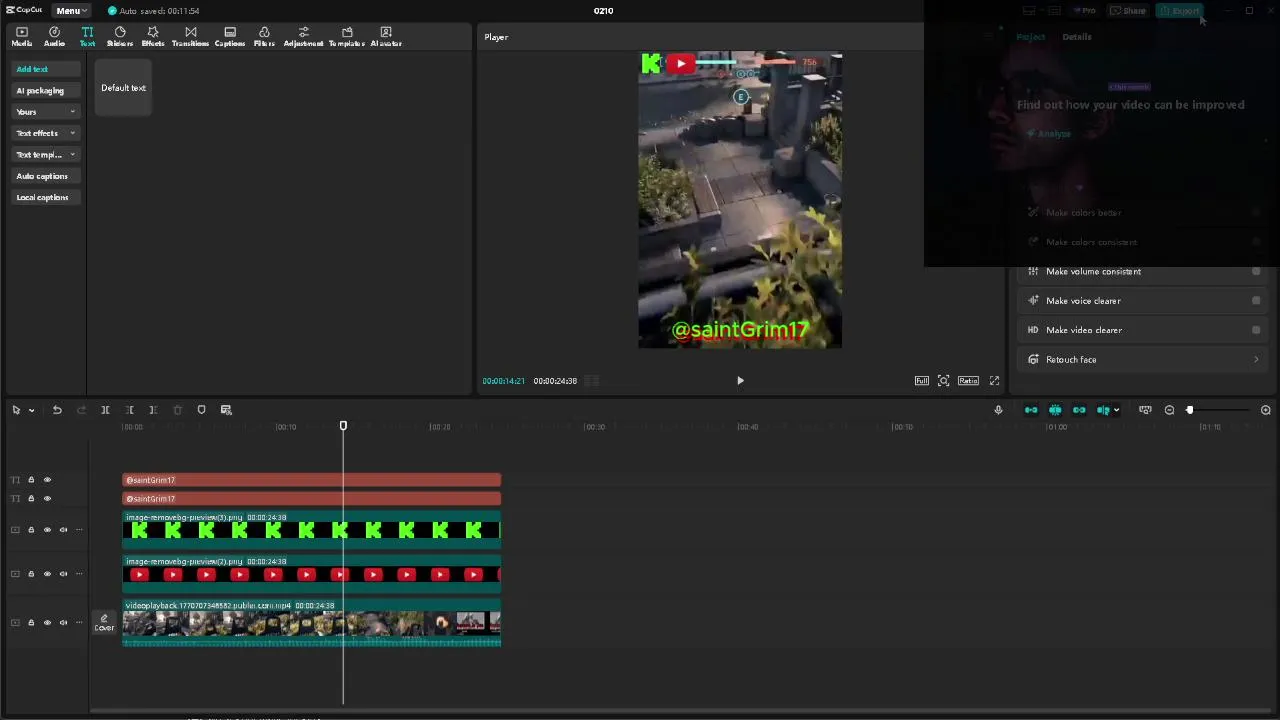The height and width of the screenshot is (720, 1280).
Task: Add the Default text preset
Action: (x=123, y=88)
